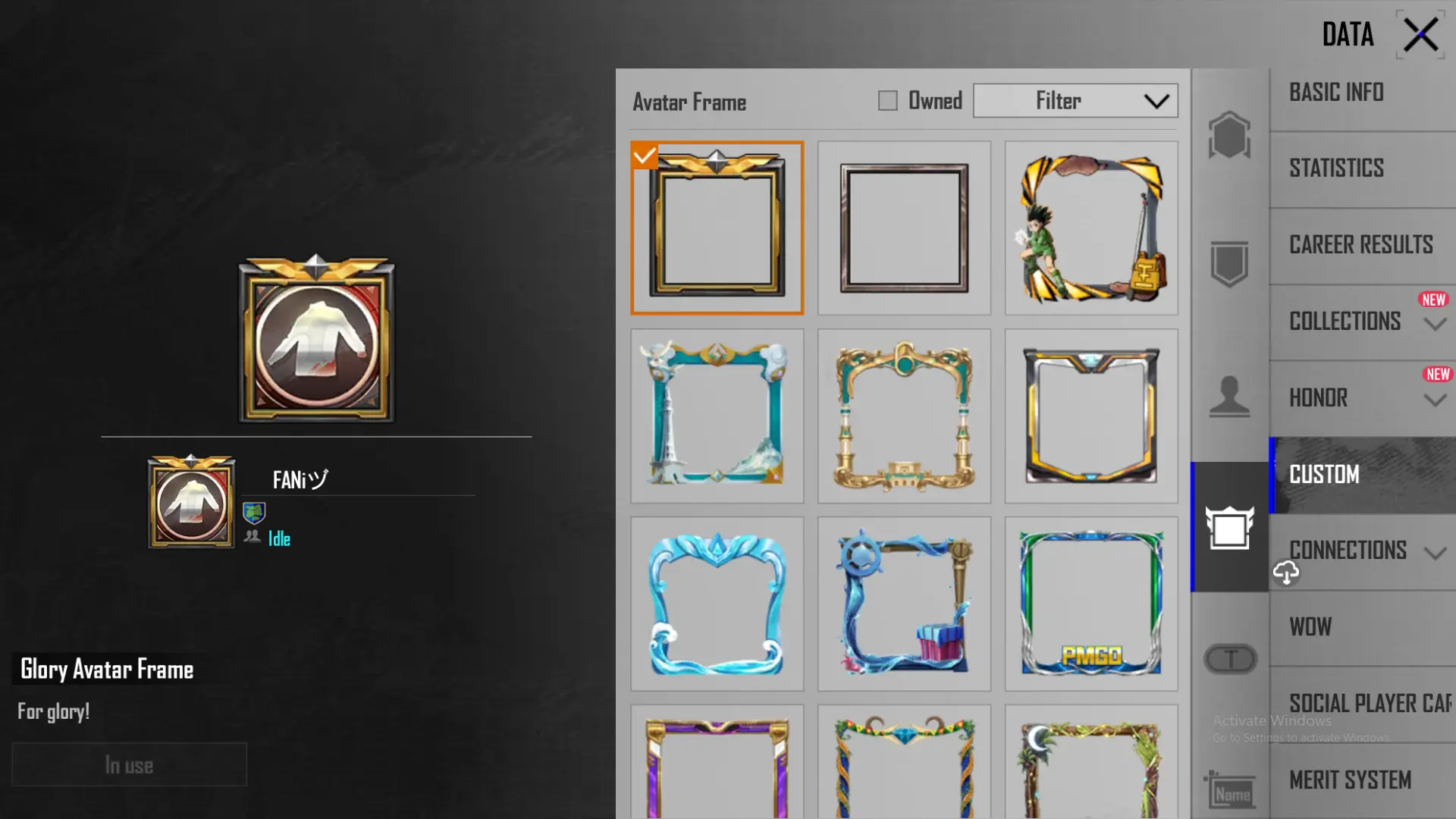Select the shield title icon in sidebar
The height and width of the screenshot is (819, 1456).
click(1229, 264)
